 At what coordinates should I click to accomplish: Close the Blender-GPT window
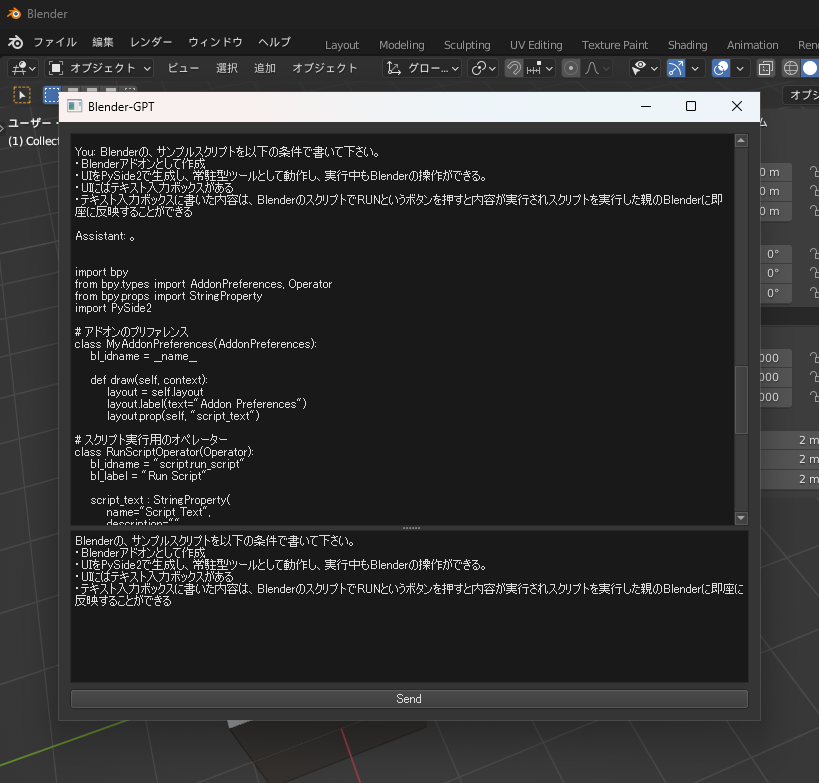pos(736,107)
